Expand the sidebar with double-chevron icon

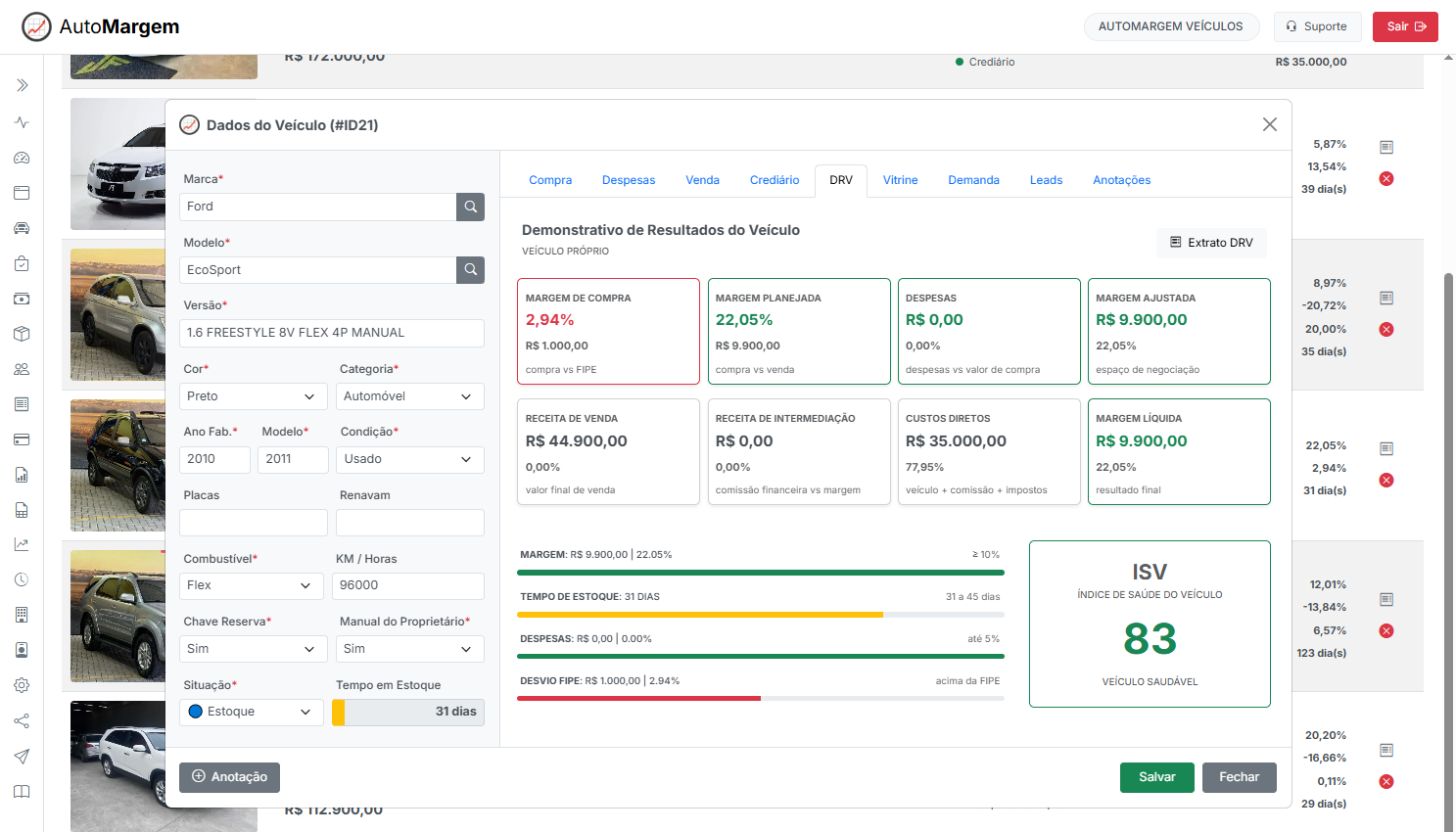(x=22, y=85)
